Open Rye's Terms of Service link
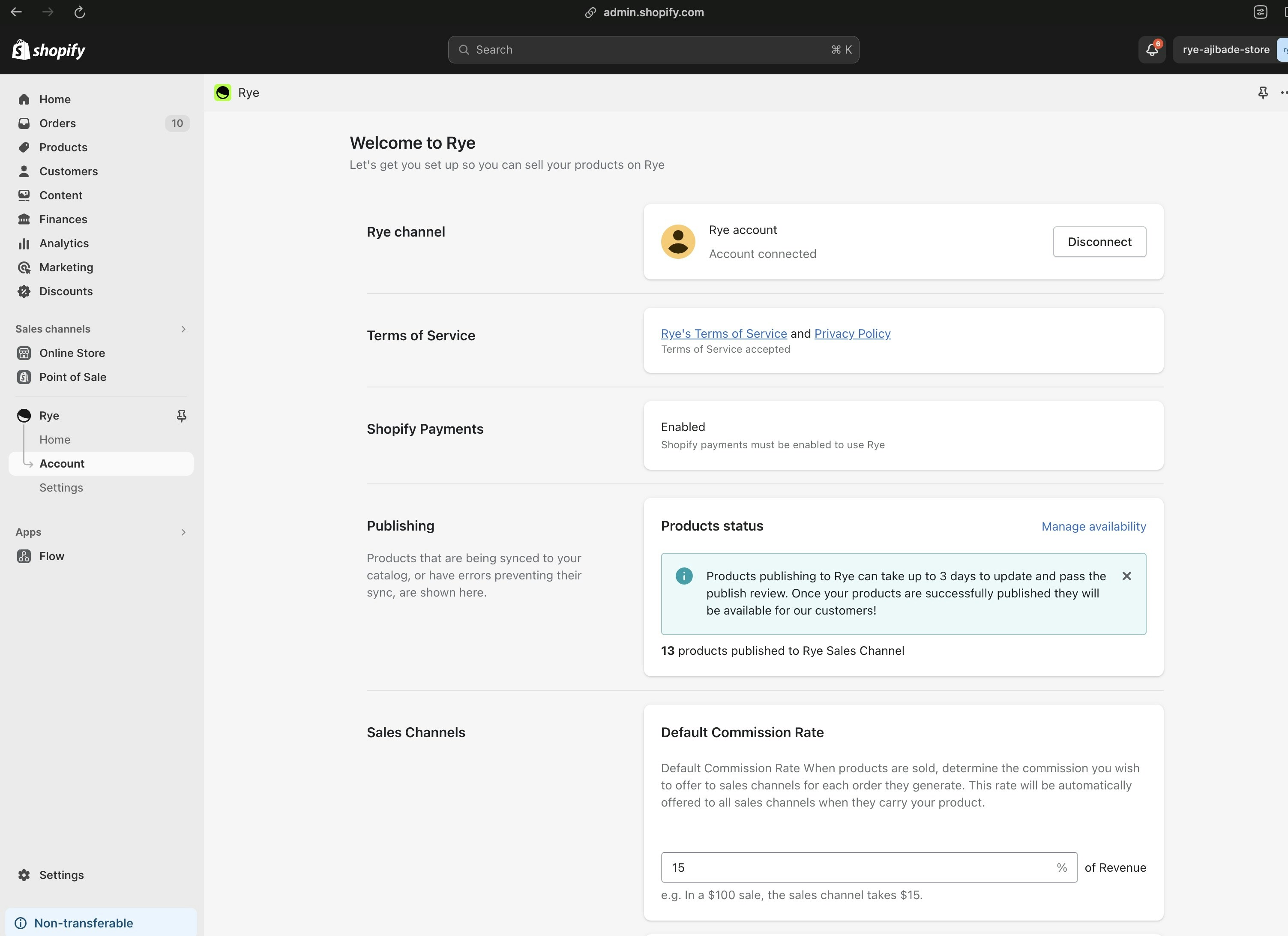The width and height of the screenshot is (1288, 936). [724, 333]
